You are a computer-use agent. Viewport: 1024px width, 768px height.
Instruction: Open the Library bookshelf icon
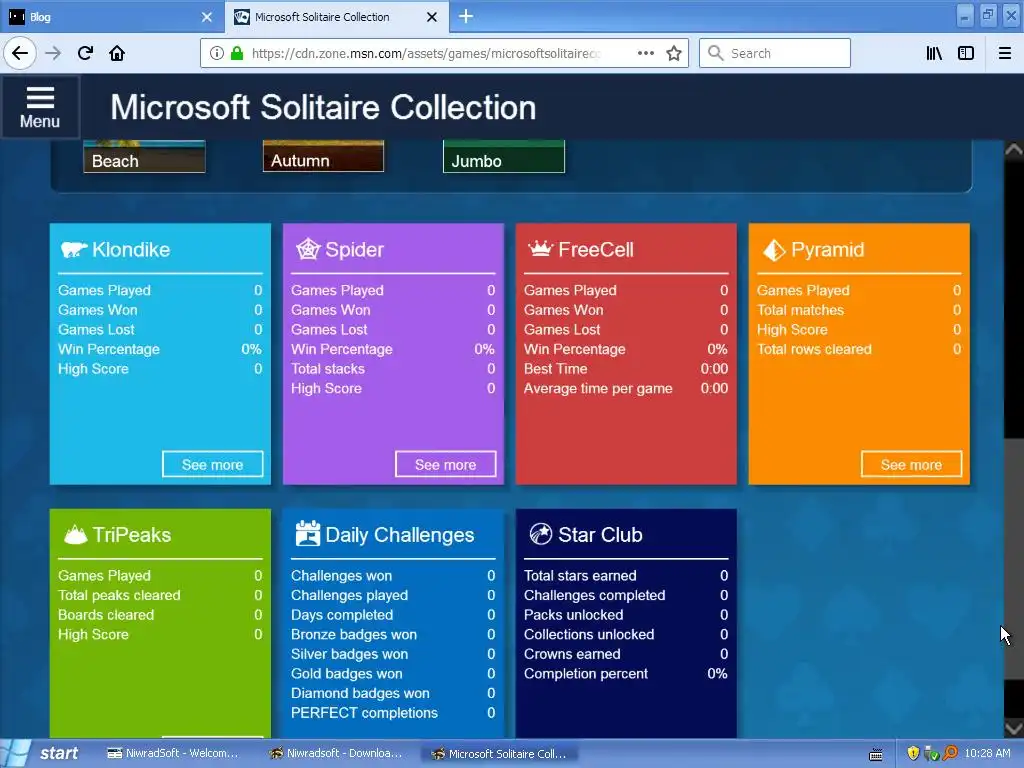[x=934, y=53]
